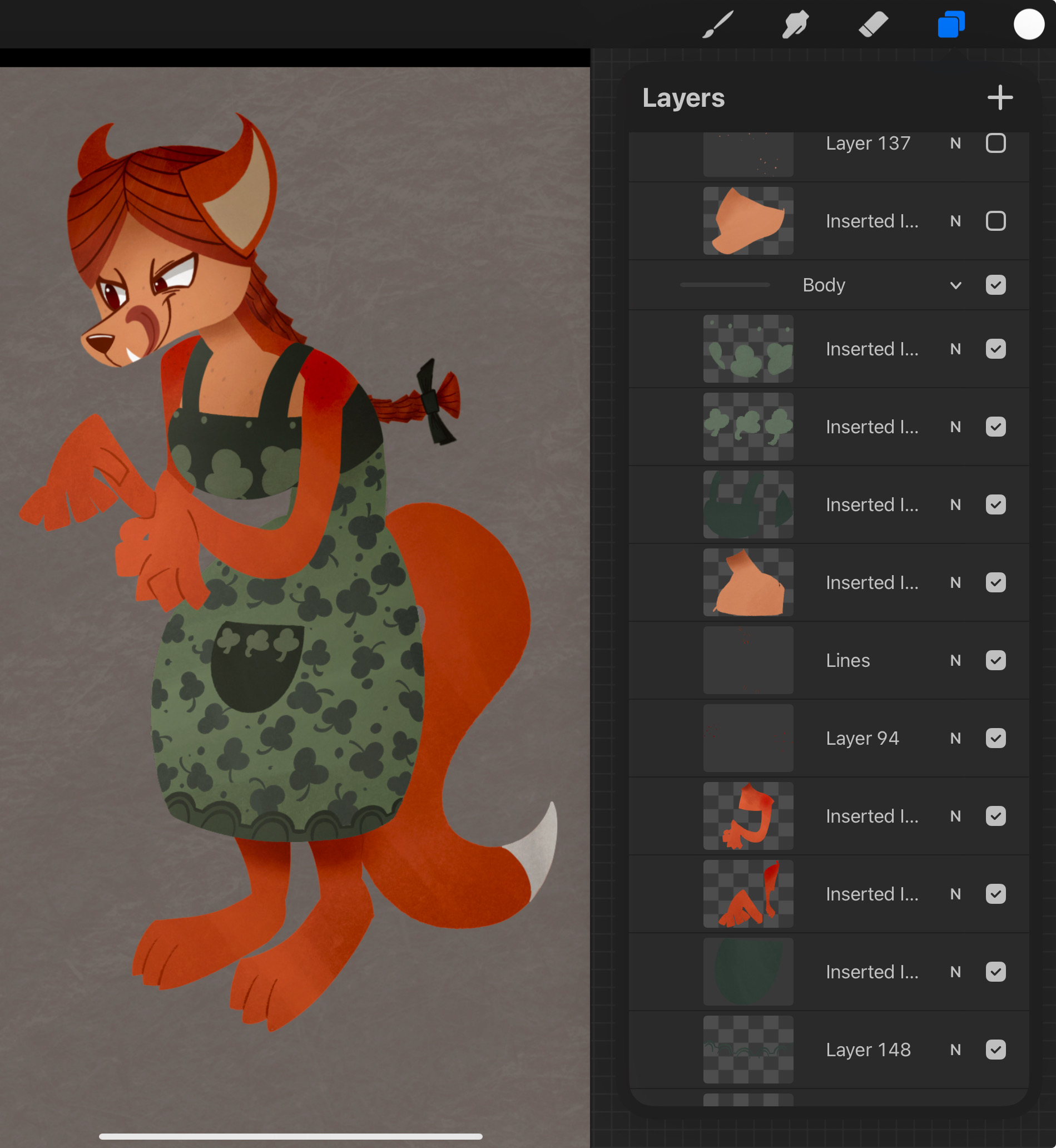
Task: Uncheck the Lines layer visibility
Action: click(x=995, y=661)
